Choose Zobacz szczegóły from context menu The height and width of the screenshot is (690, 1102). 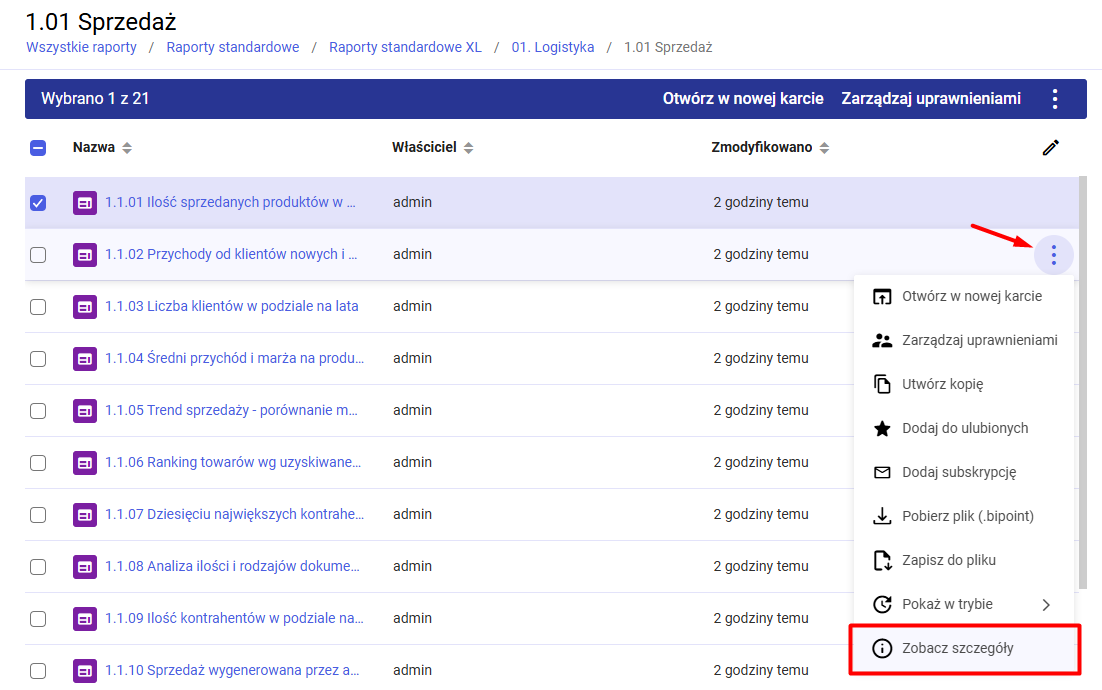coord(957,648)
